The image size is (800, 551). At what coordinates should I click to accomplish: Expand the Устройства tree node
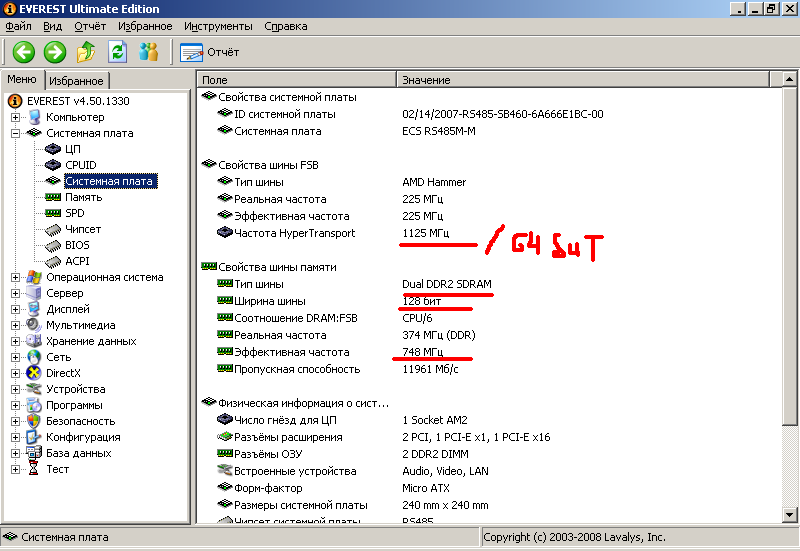pos(15,389)
